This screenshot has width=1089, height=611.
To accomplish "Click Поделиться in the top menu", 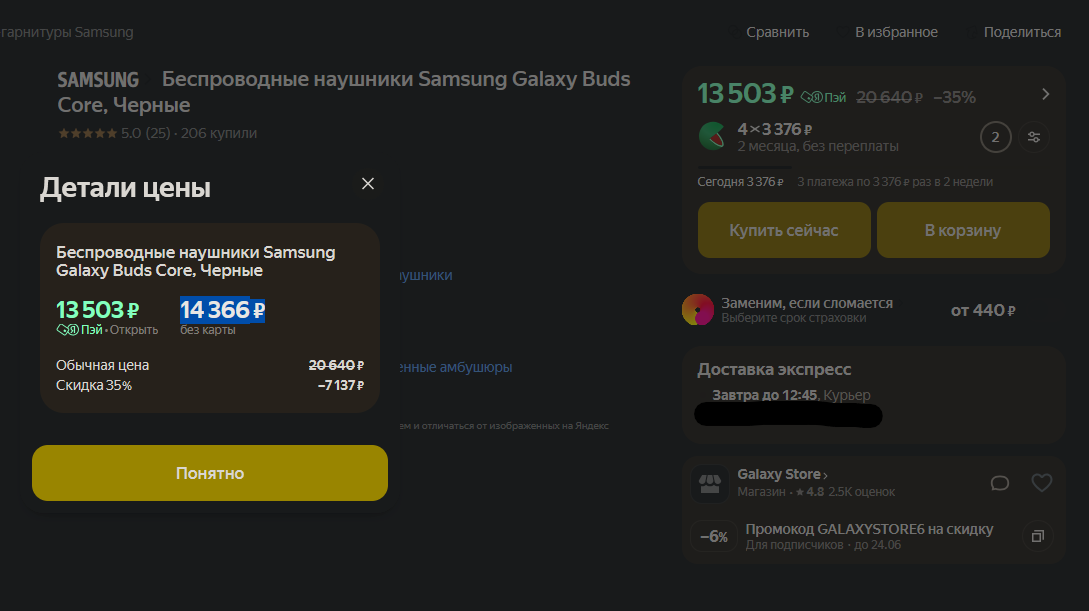I will point(1022,32).
